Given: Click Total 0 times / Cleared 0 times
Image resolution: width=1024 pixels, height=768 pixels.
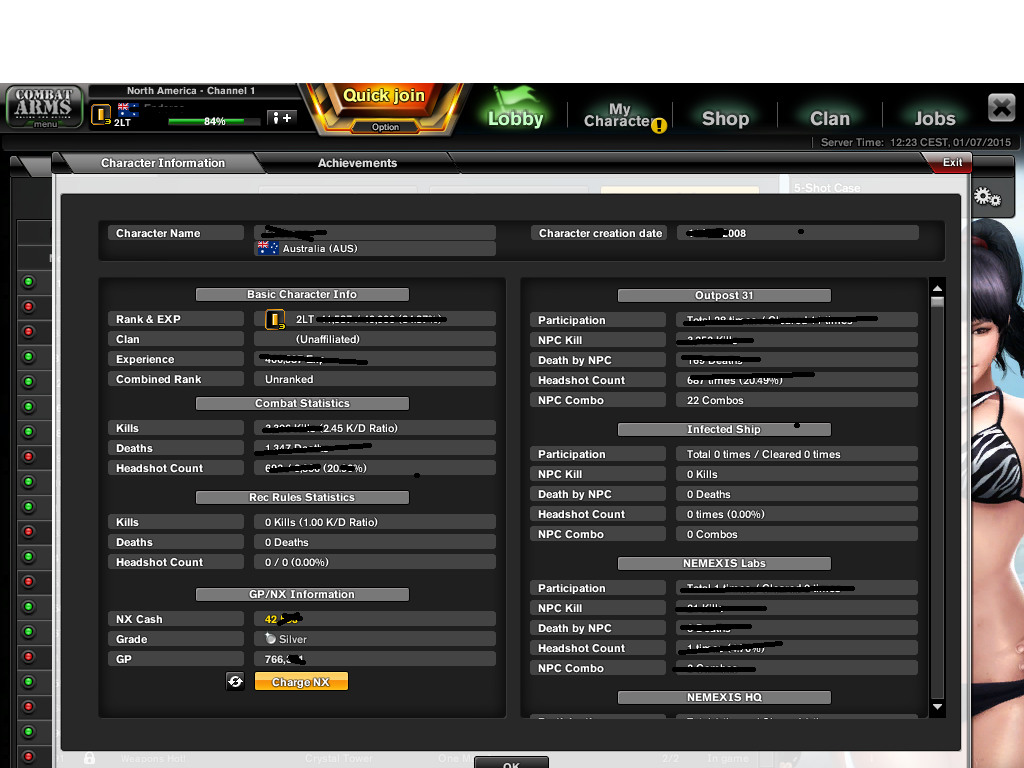Looking at the screenshot, I should click(763, 454).
